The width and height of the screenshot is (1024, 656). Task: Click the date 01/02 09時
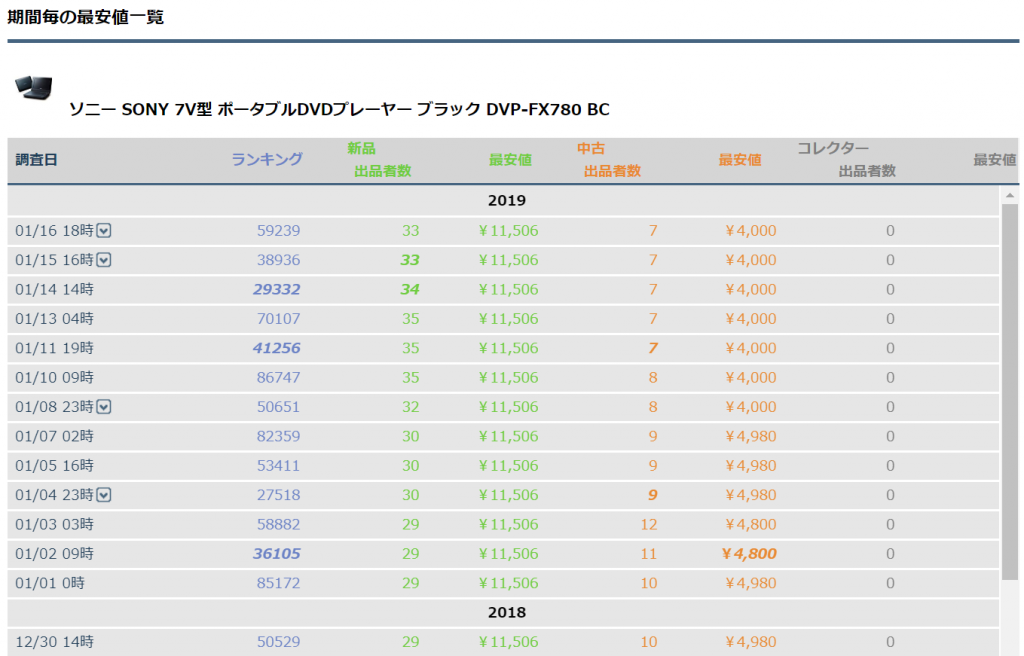(55, 554)
